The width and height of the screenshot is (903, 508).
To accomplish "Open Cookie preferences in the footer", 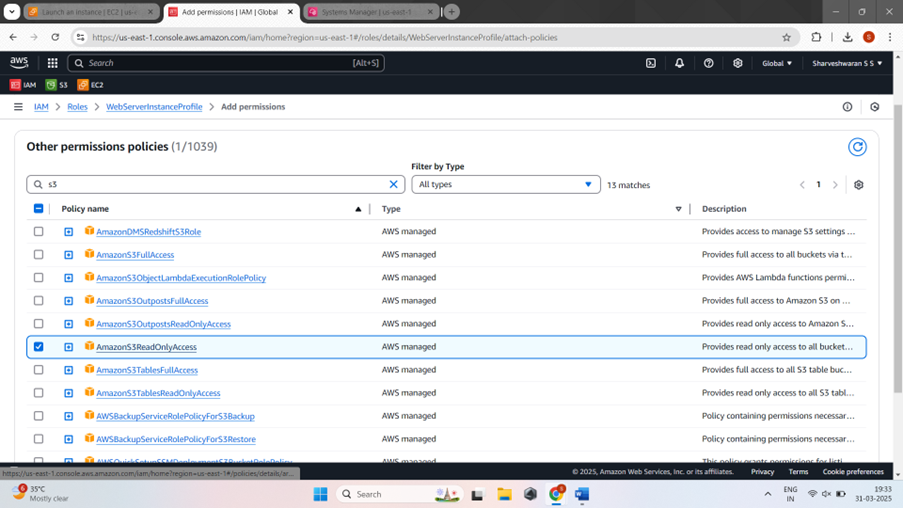I will [x=853, y=472].
